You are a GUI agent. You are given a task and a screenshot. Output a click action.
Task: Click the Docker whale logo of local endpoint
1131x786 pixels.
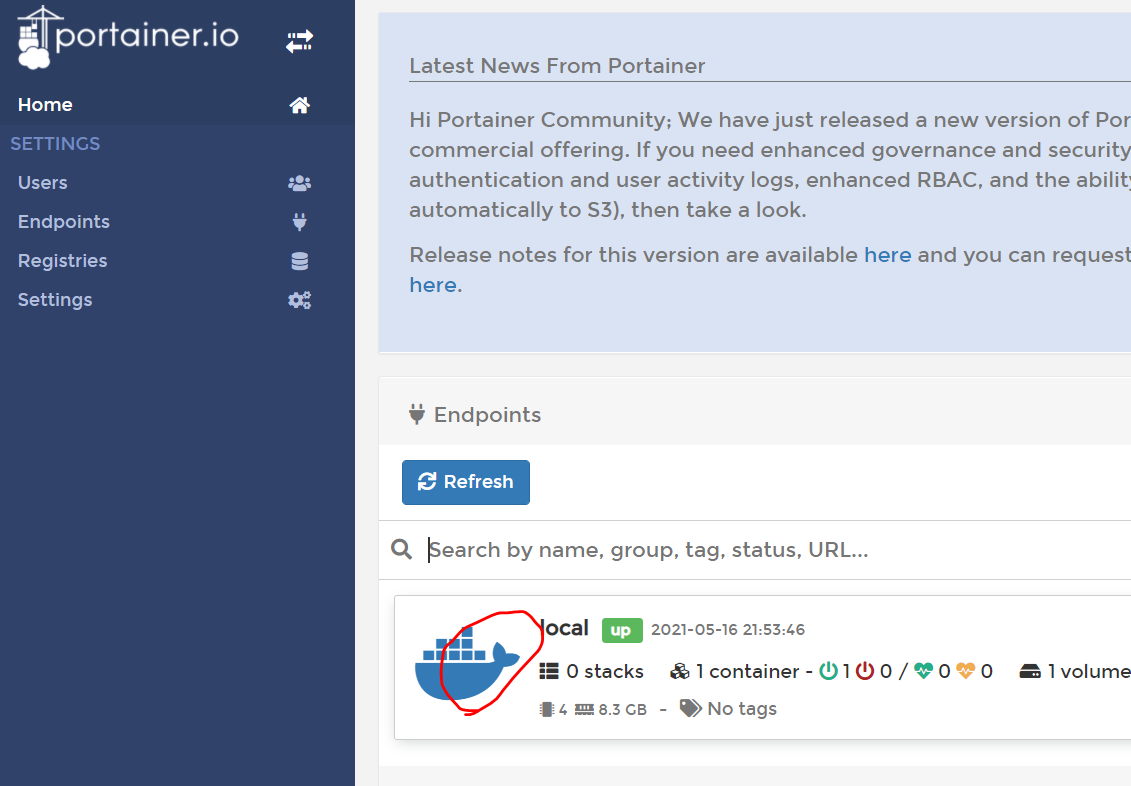tap(467, 663)
